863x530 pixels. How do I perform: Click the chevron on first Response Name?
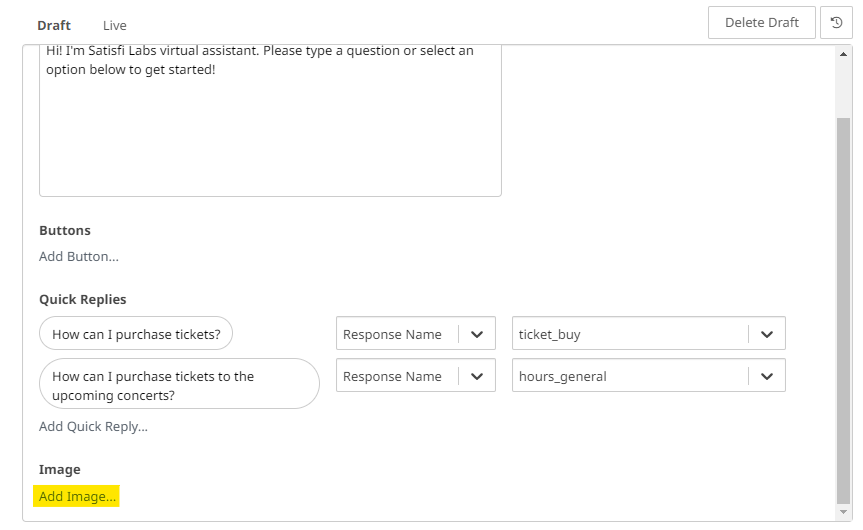[x=477, y=335]
